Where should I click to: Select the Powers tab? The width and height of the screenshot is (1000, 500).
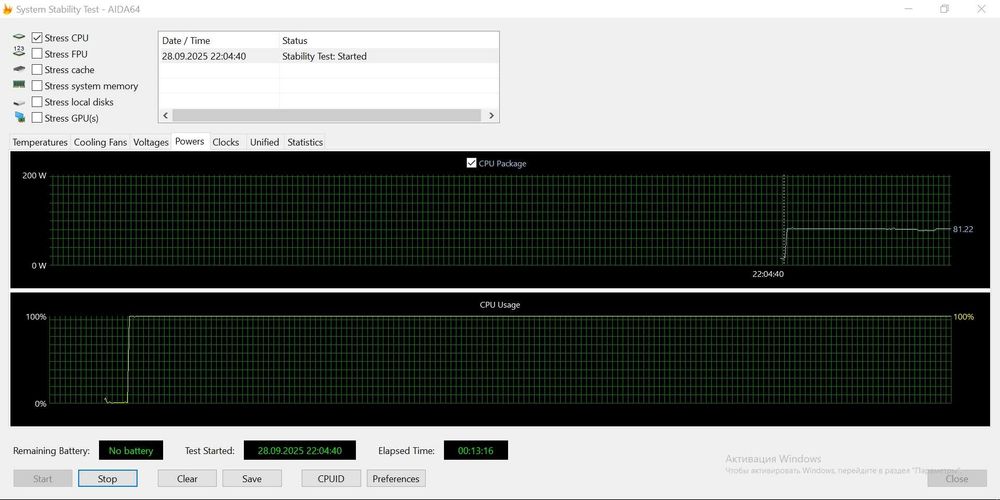coord(190,142)
